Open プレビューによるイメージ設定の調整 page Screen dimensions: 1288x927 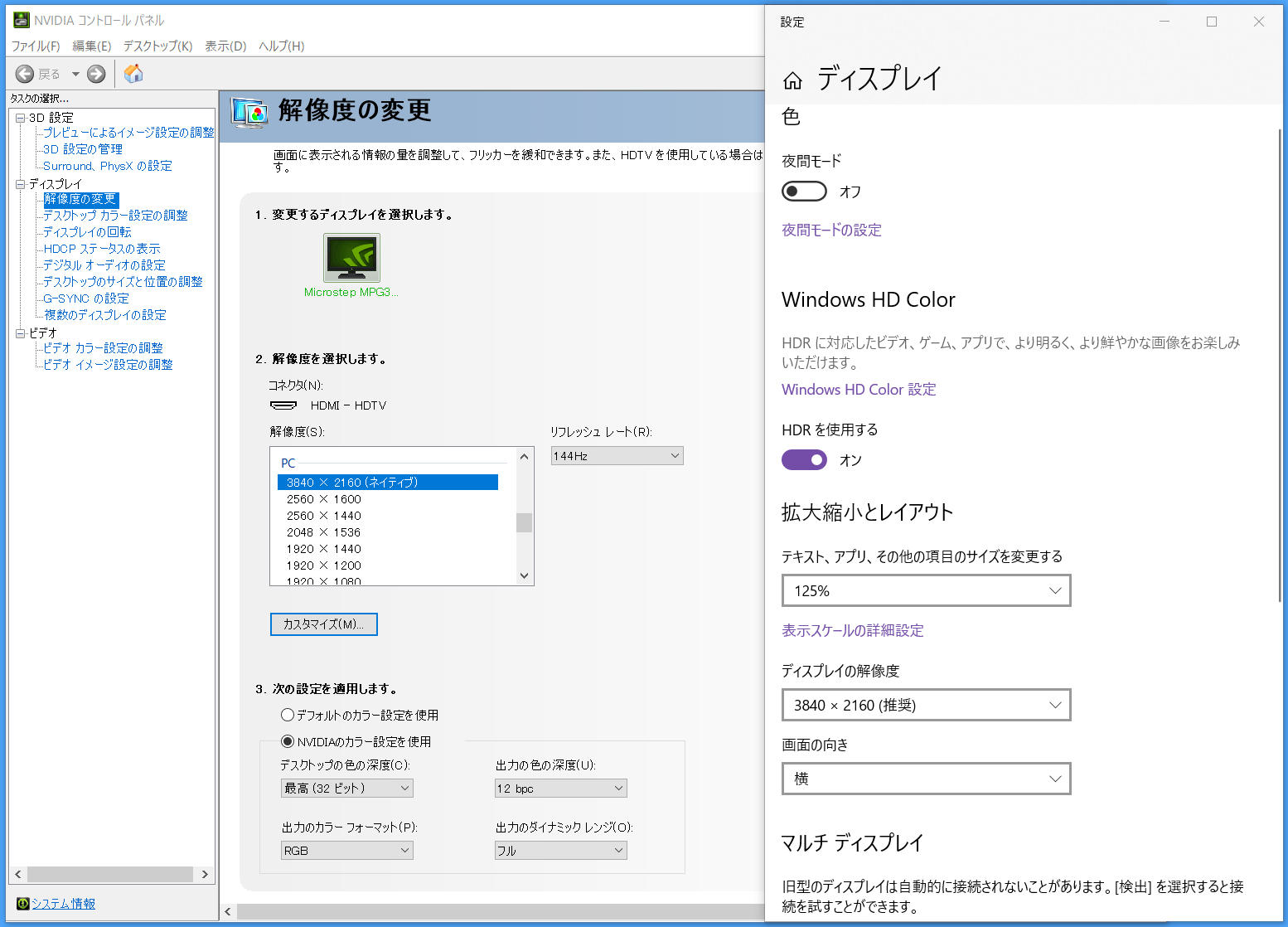pyautogui.click(x=128, y=133)
